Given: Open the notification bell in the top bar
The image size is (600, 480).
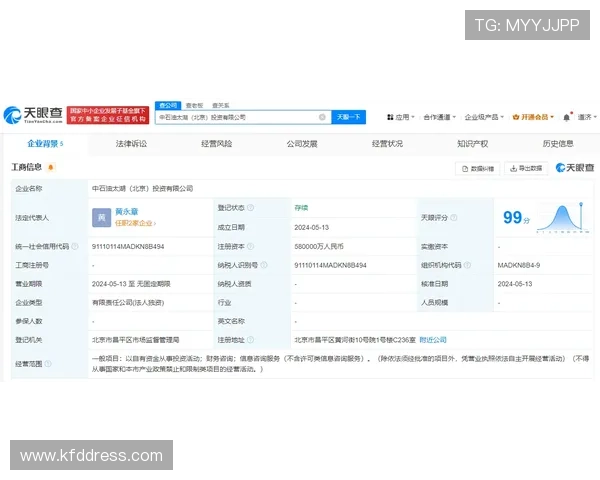Looking at the screenshot, I should 567,118.
